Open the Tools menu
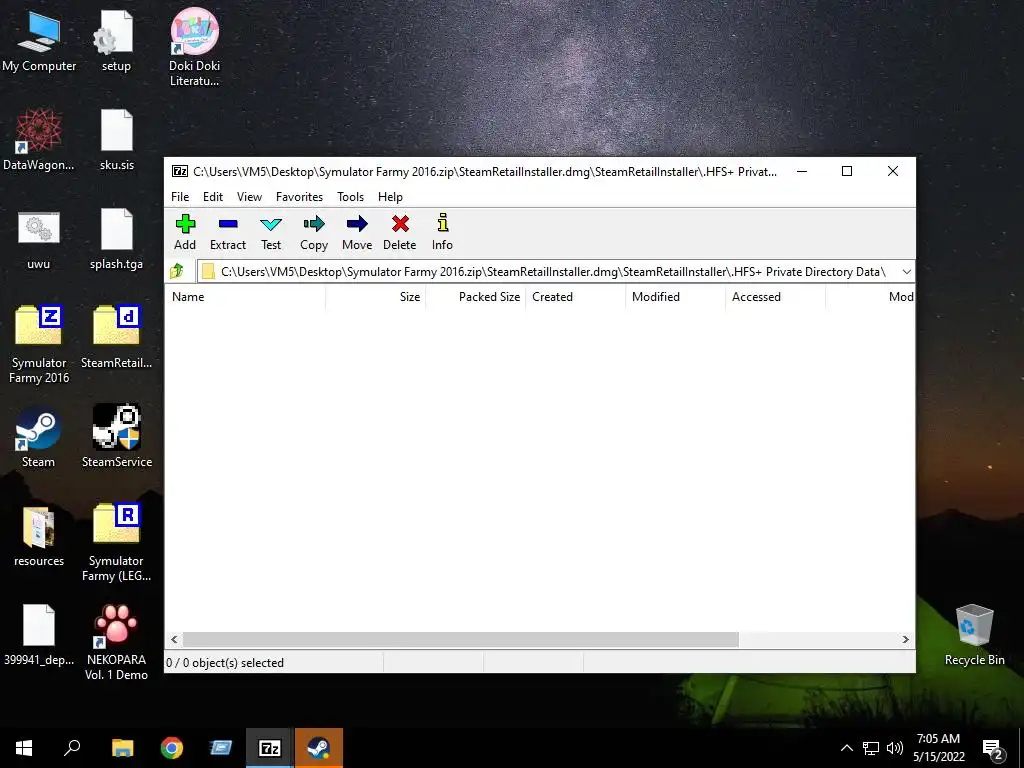This screenshot has height=768, width=1024. coord(350,197)
